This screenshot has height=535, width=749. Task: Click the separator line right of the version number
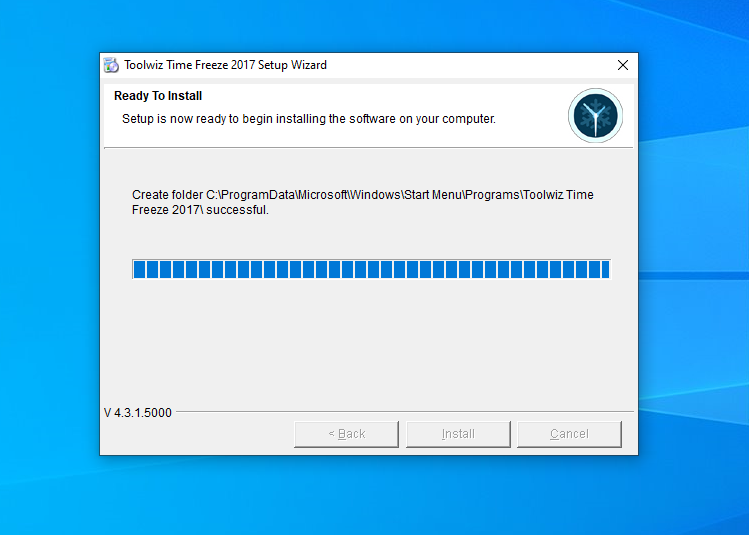(400, 411)
